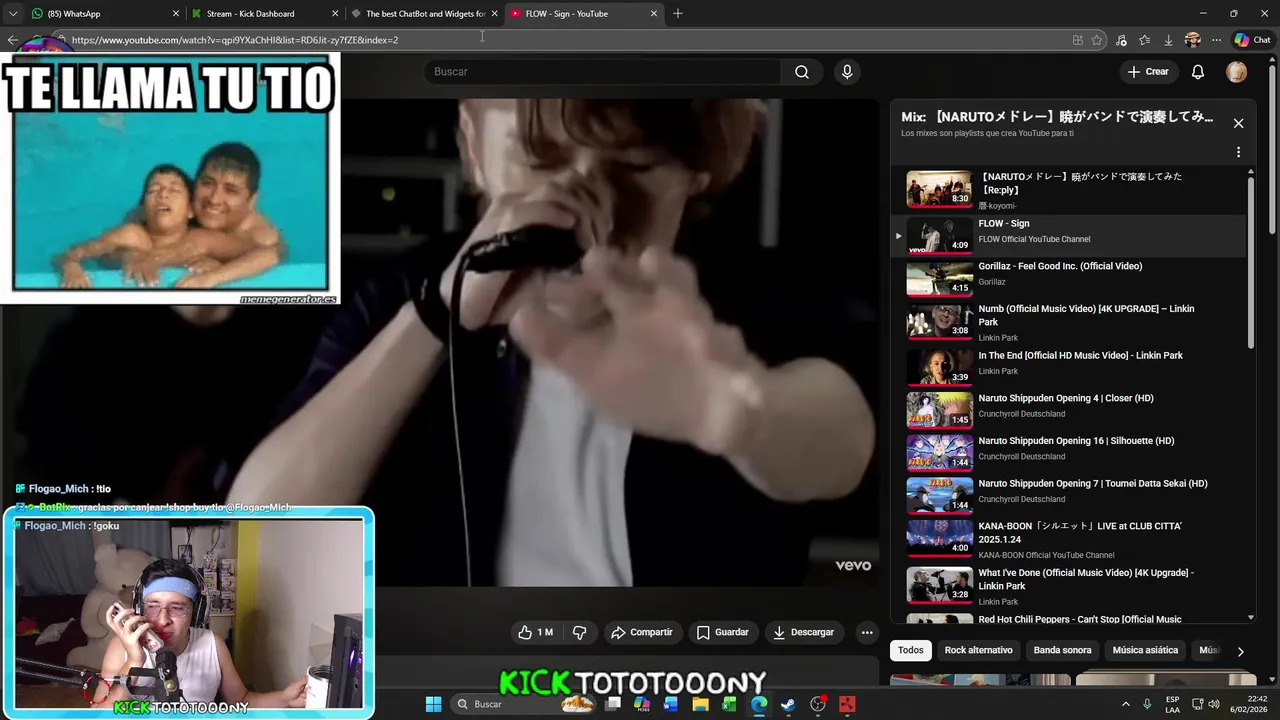The width and height of the screenshot is (1280, 720).
Task: Click FLOW - Sign currently playing item
Action: 1070,236
